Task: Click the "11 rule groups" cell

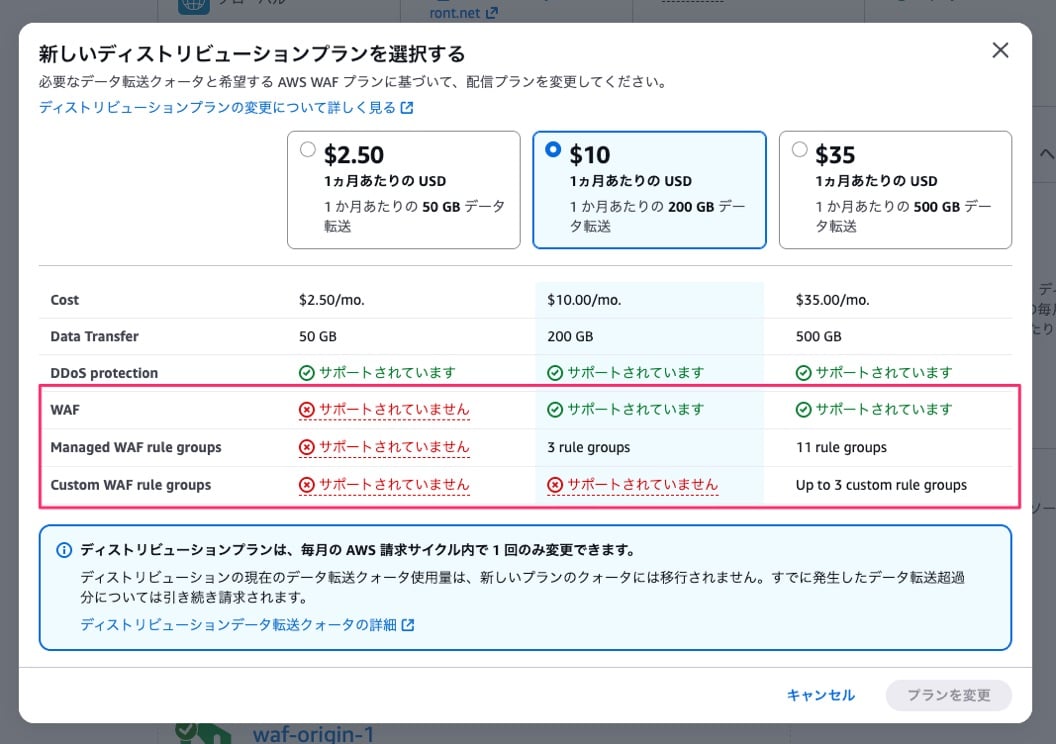Action: click(841, 447)
